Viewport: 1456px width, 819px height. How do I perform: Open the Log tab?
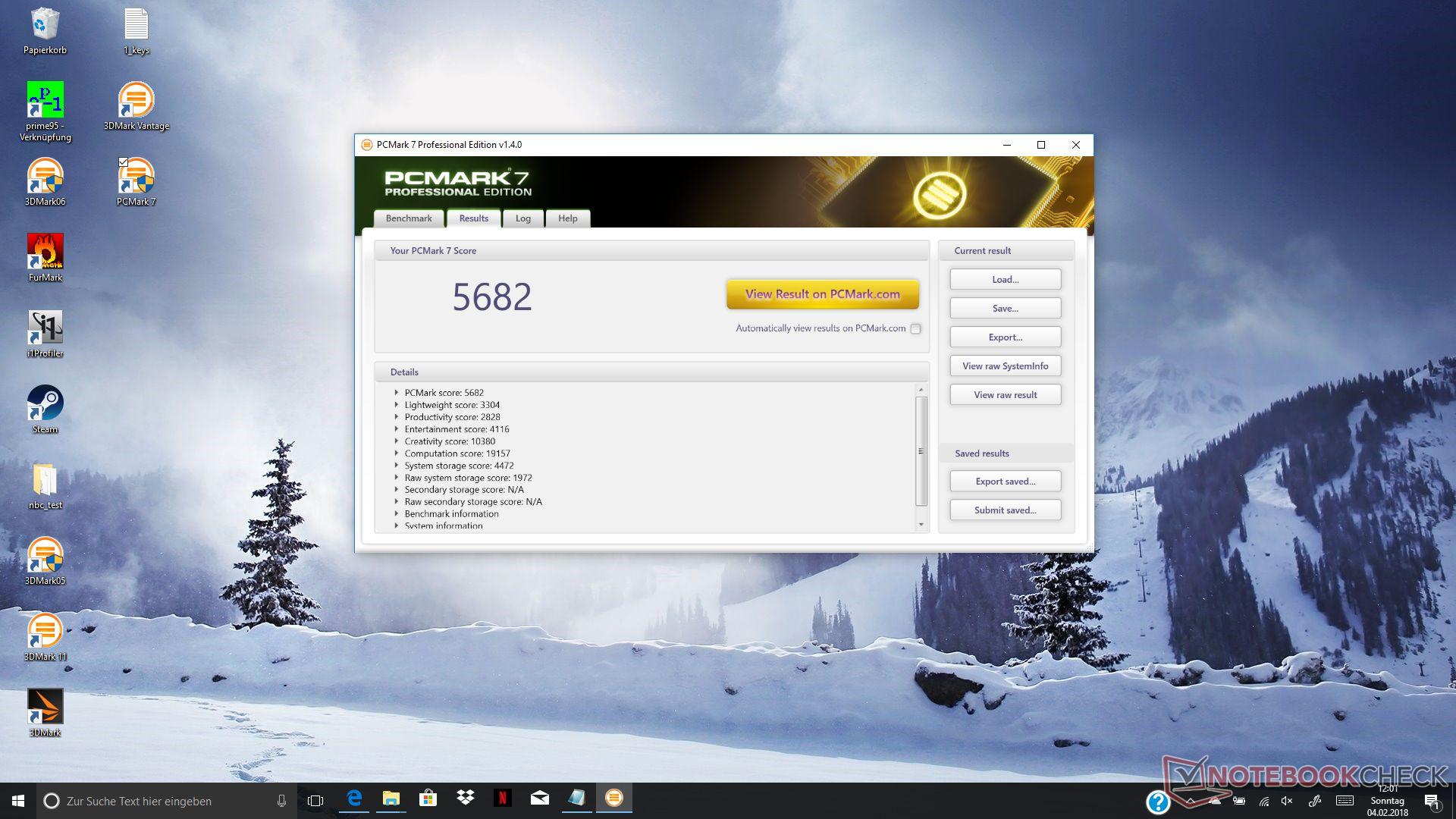(x=522, y=218)
